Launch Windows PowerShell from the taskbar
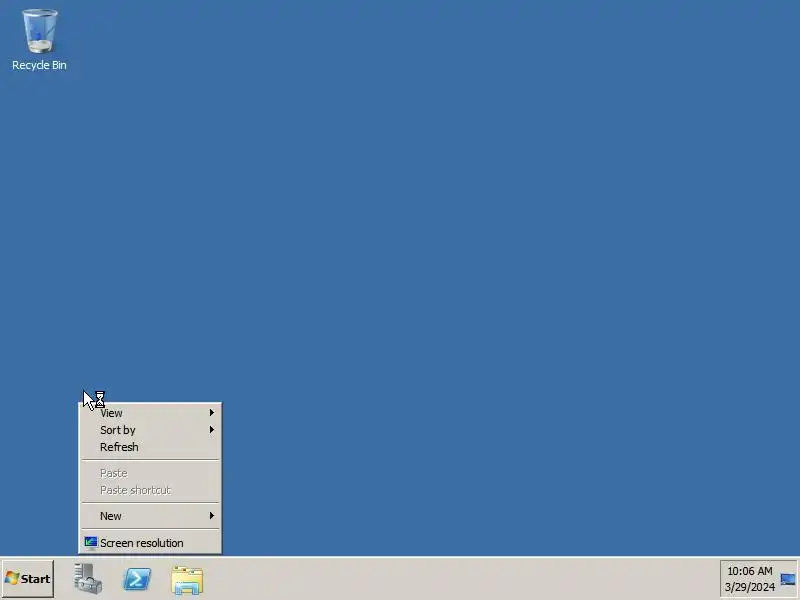The width and height of the screenshot is (800, 600). [137, 579]
